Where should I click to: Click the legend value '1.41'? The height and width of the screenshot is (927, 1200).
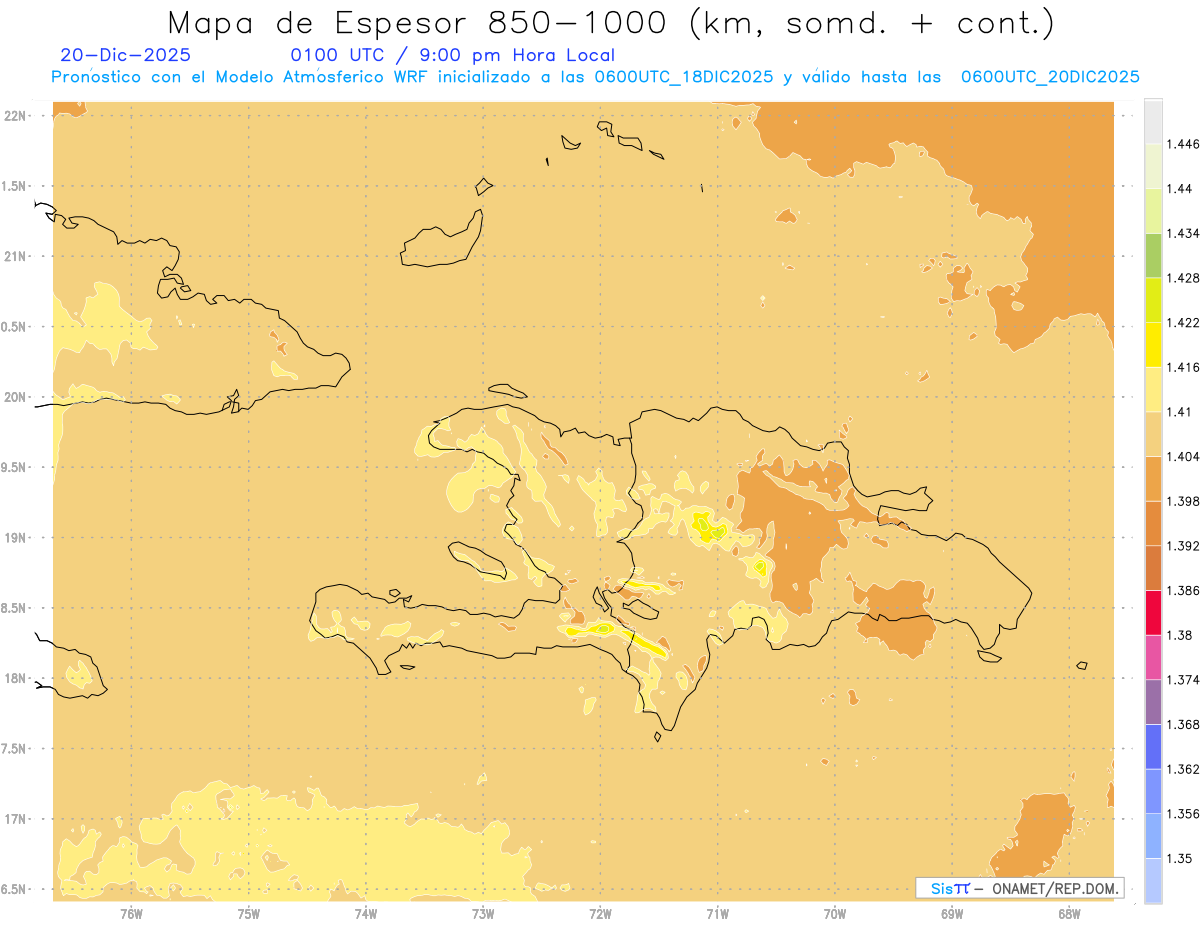pos(1179,412)
